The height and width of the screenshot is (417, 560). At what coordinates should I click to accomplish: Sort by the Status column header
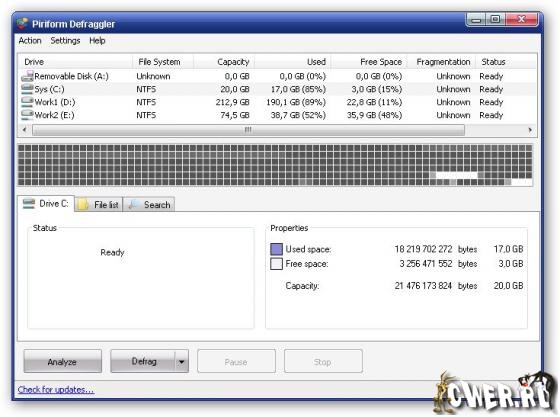tap(506, 62)
